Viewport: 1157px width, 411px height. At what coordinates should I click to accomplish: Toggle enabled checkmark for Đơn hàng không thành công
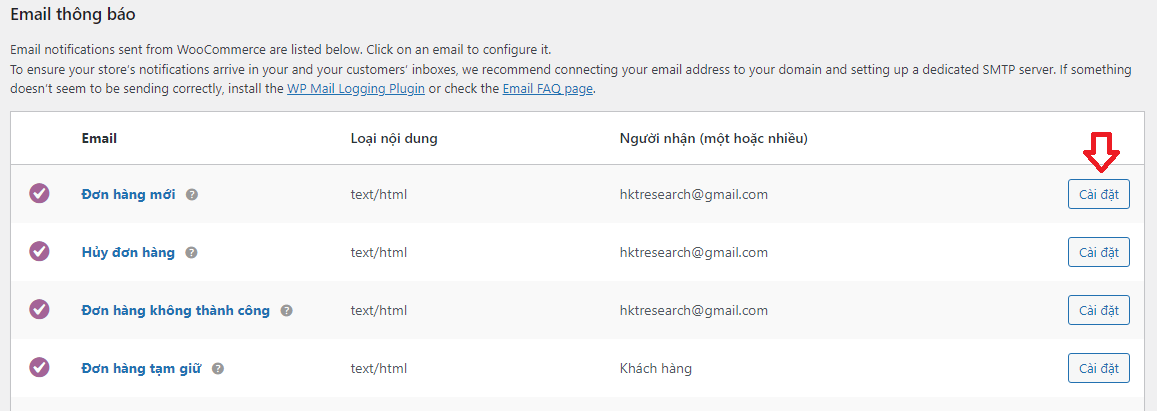pos(39,310)
